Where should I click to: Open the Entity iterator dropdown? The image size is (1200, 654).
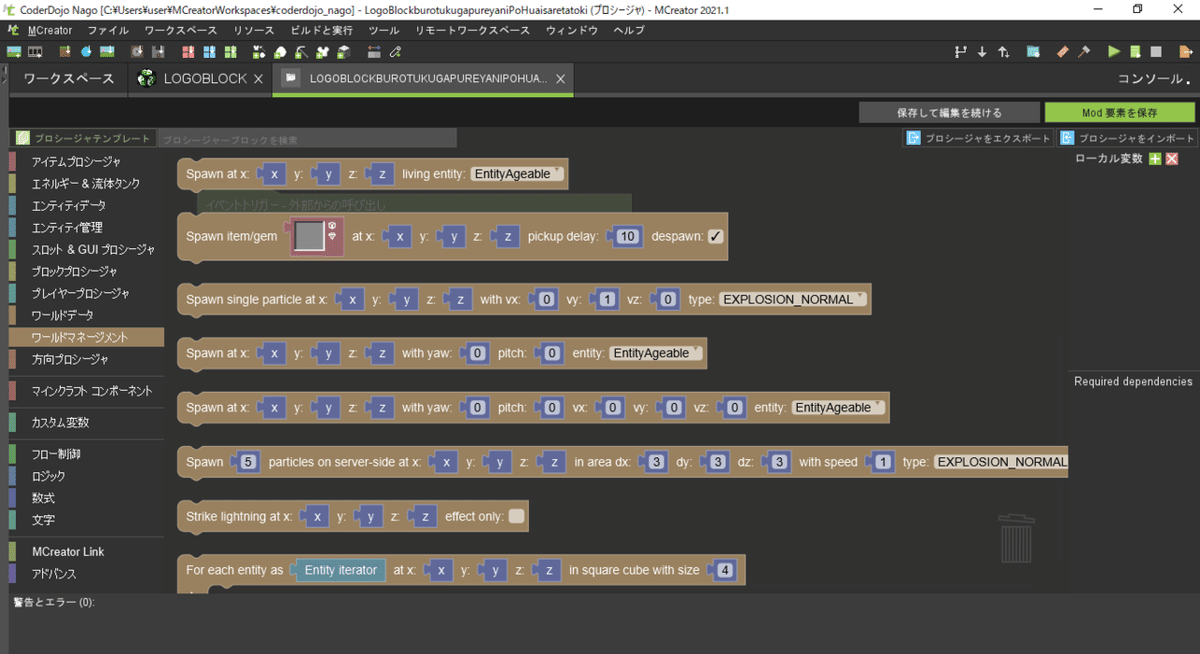340,570
